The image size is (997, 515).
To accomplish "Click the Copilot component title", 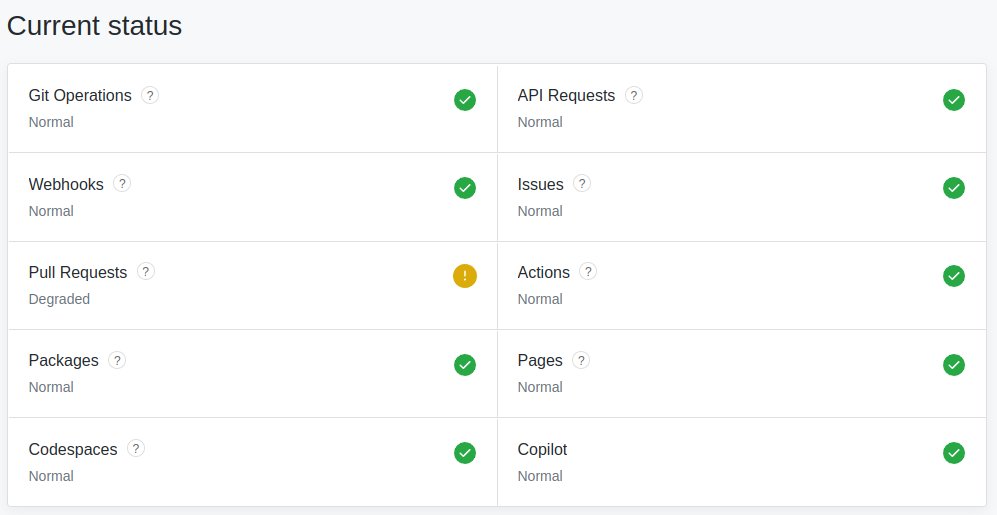I will pos(542,450).
